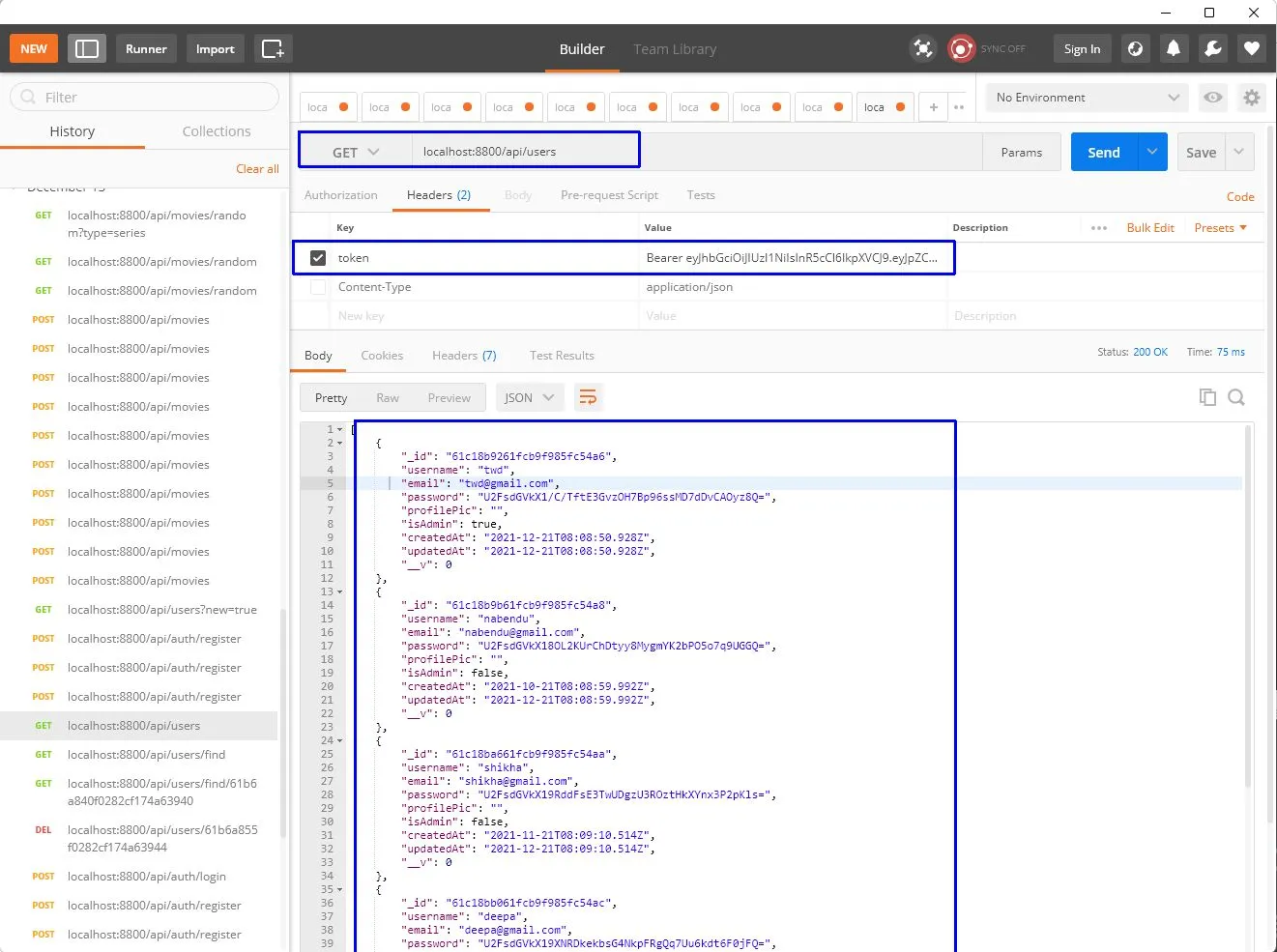The image size is (1277, 952).
Task: Click the environment quick look eye icon
Action: coord(1212,98)
